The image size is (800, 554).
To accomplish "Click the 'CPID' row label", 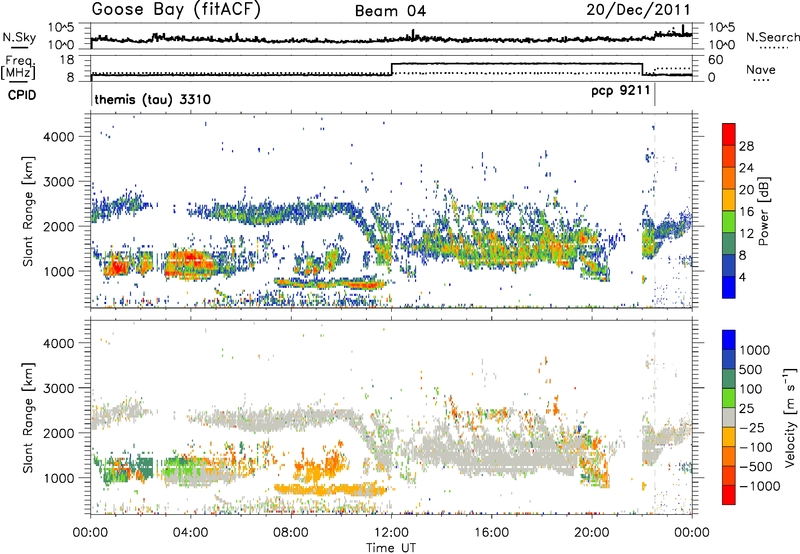I will [22, 95].
